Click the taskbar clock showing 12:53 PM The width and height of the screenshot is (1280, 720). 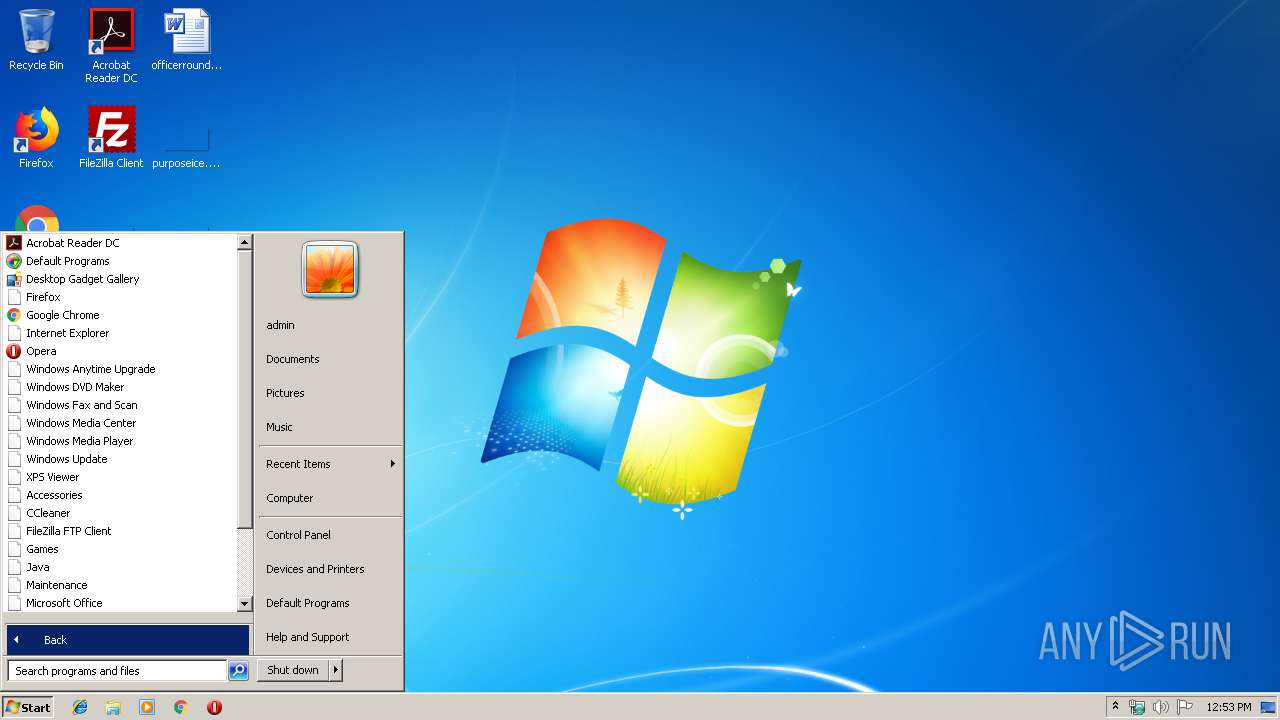click(1228, 707)
